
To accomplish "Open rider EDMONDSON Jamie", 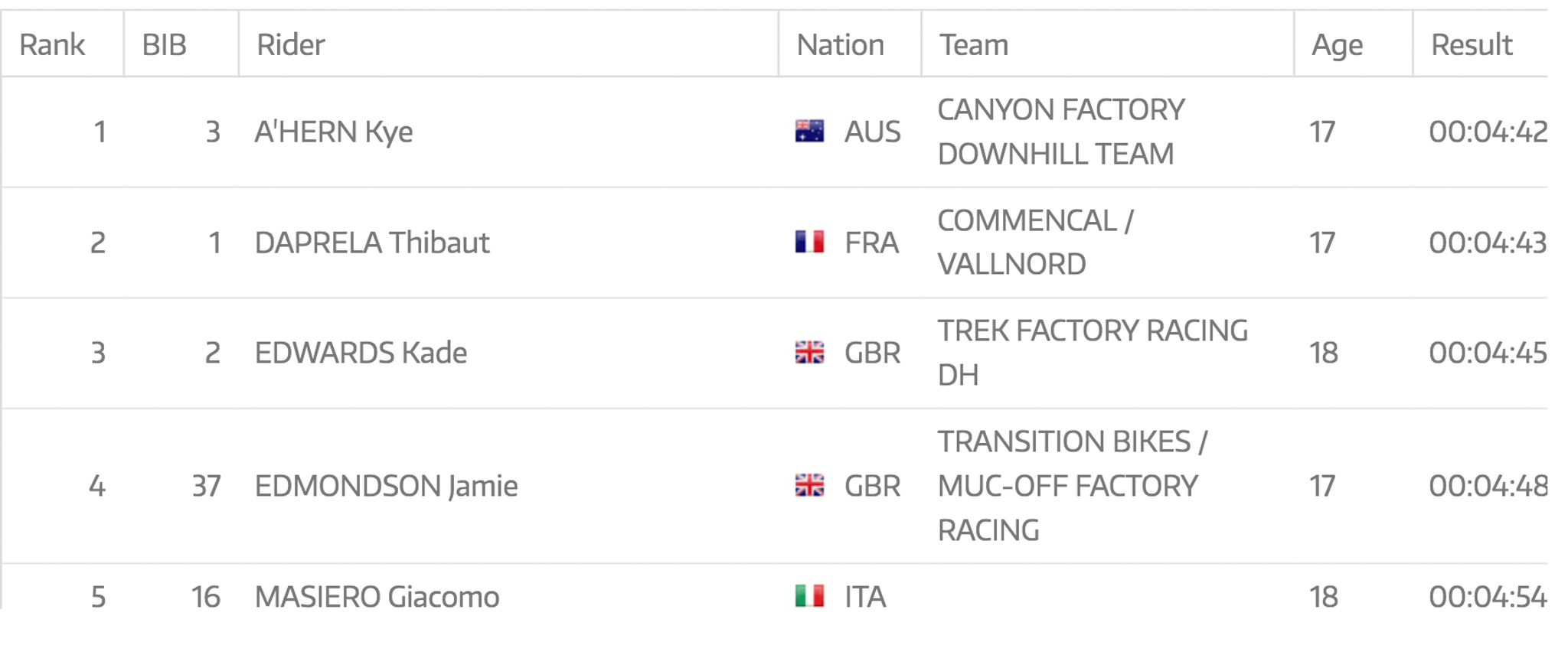I will tap(386, 486).
